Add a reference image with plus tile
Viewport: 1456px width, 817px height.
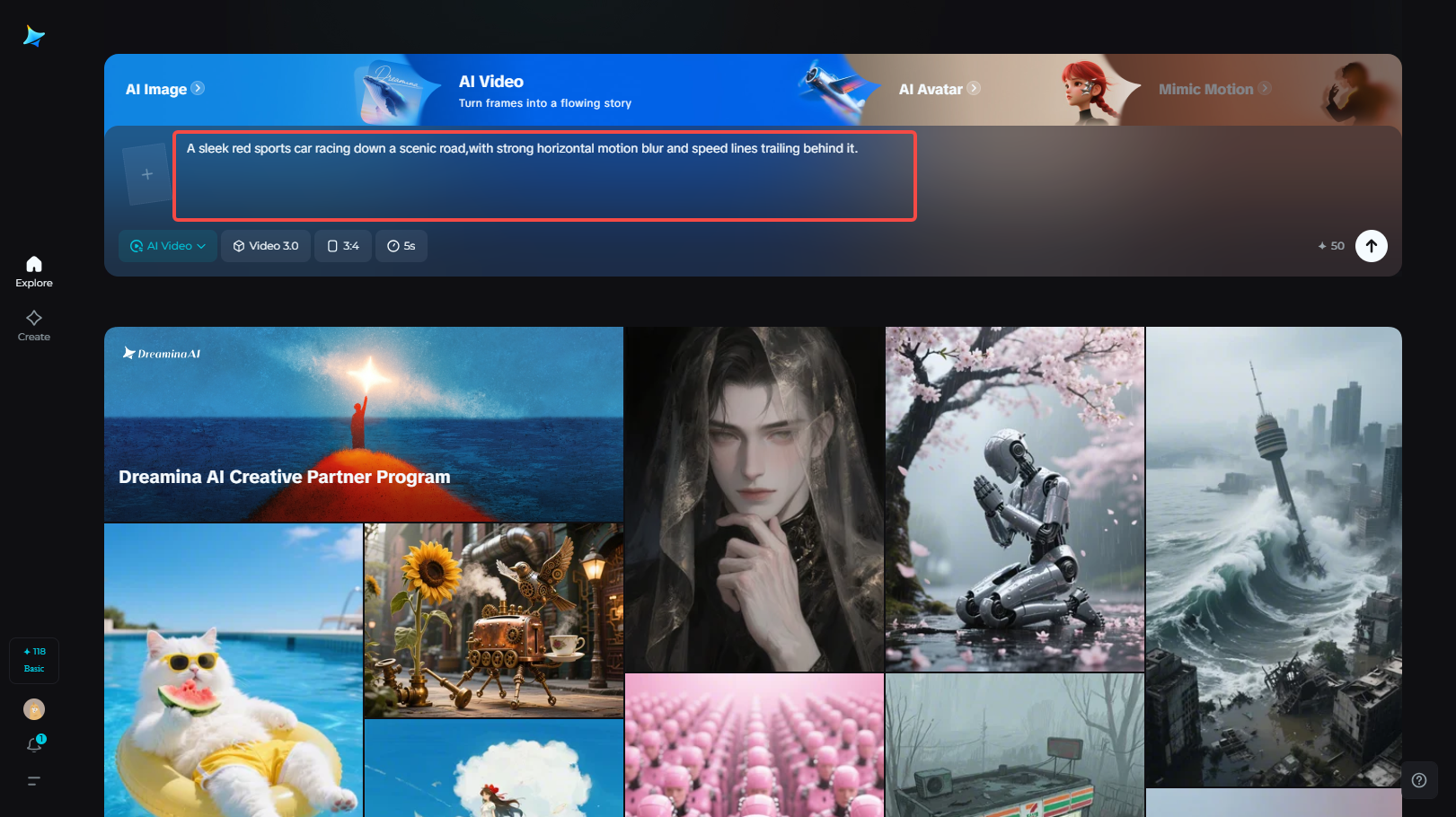click(147, 174)
